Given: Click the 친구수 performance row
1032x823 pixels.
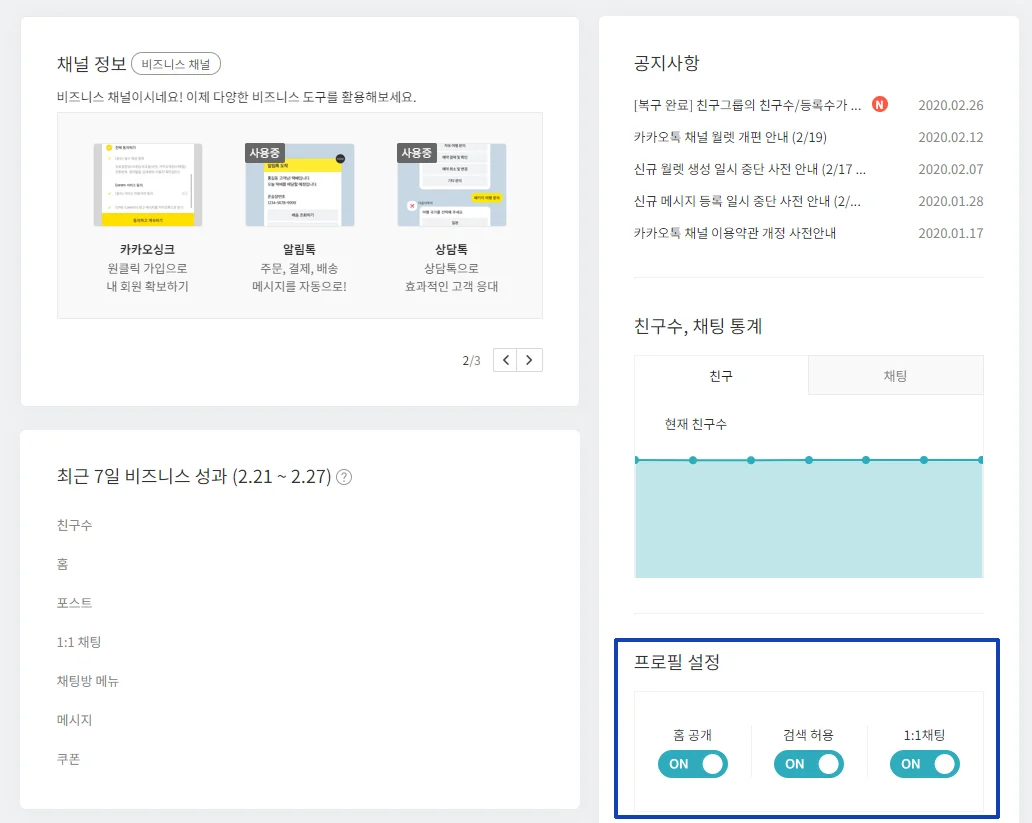Looking at the screenshot, I should tap(74, 525).
